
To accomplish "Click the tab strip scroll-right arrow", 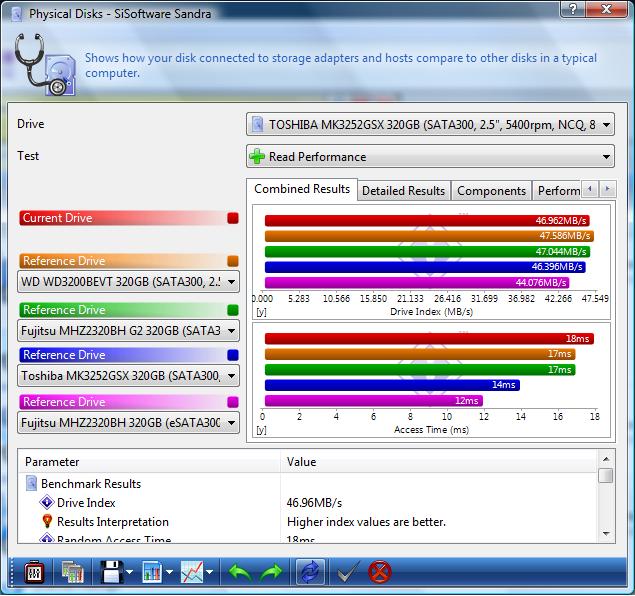I will pyautogui.click(x=607, y=189).
